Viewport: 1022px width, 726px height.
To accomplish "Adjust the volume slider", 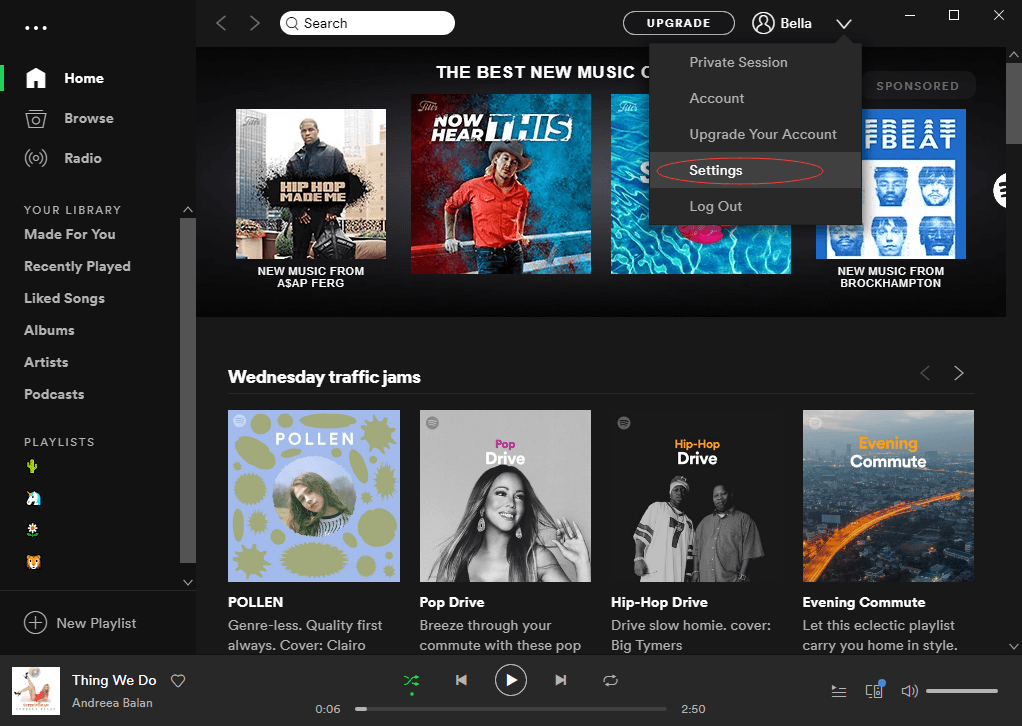I will 961,691.
